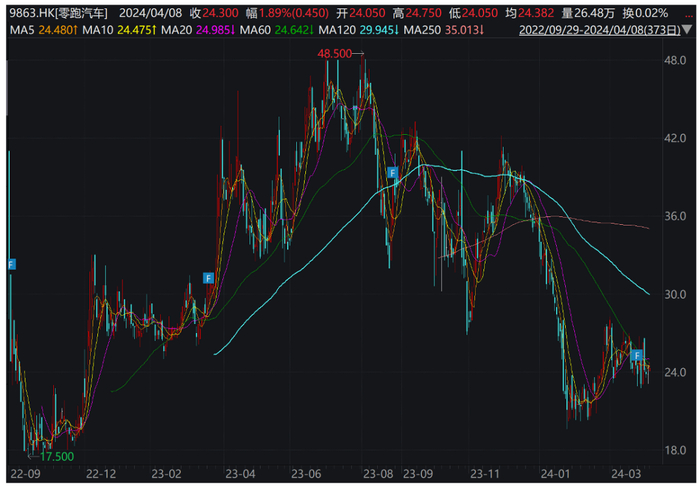Click the volume value 量26.48万
Image resolution: width=700 pixels, height=486 pixels.
[x=588, y=13]
